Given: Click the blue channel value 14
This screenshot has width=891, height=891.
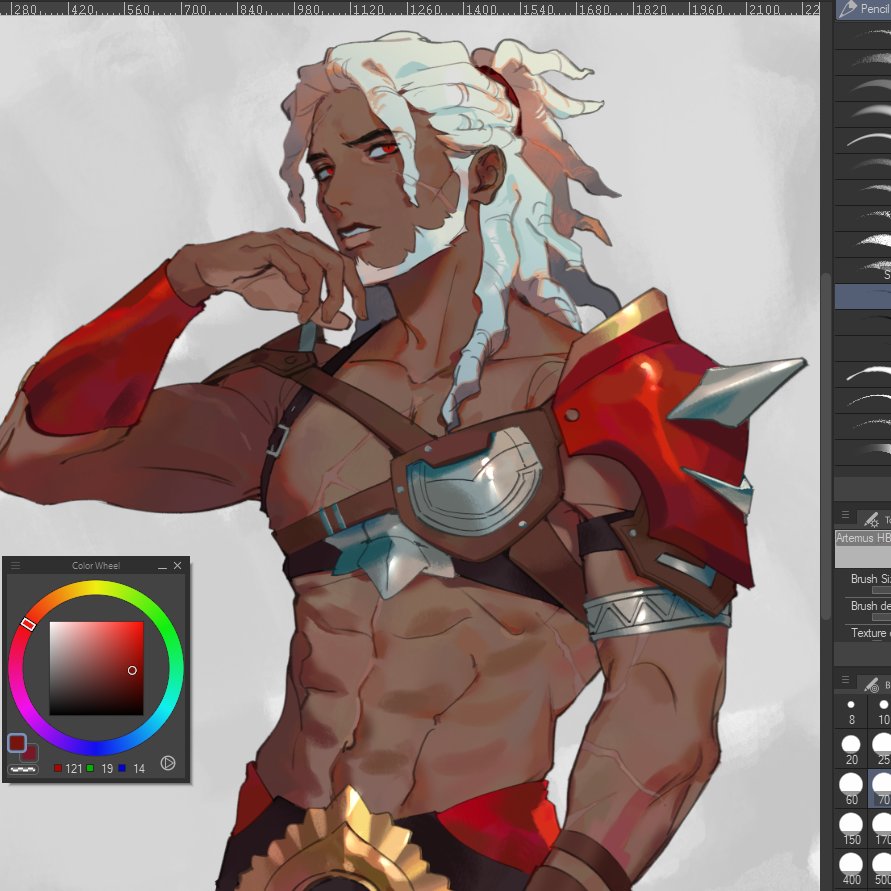Looking at the screenshot, I should (139, 769).
